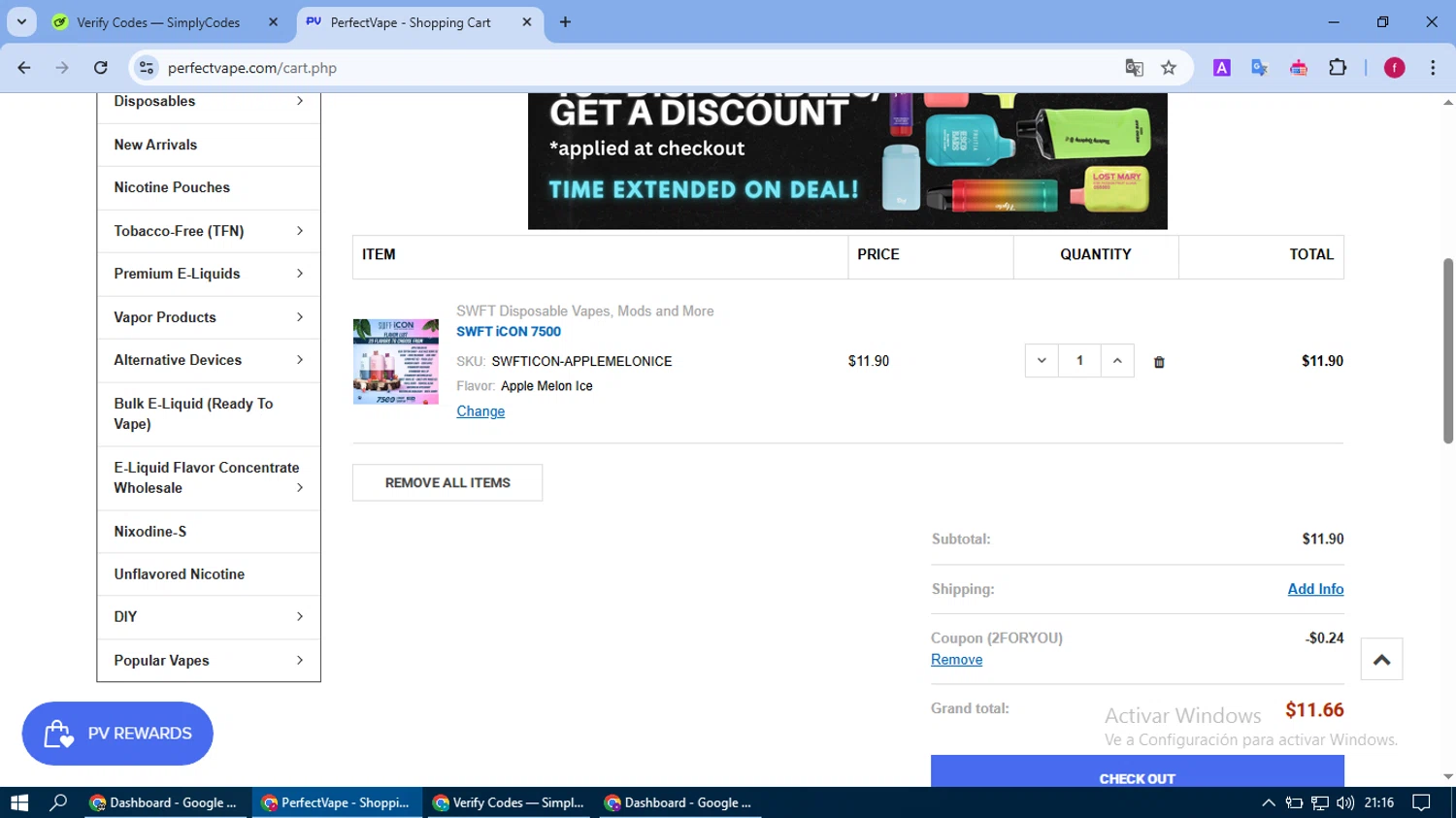Open Unflavored Nicotine category
The height and width of the screenshot is (818, 1456).
180,574
